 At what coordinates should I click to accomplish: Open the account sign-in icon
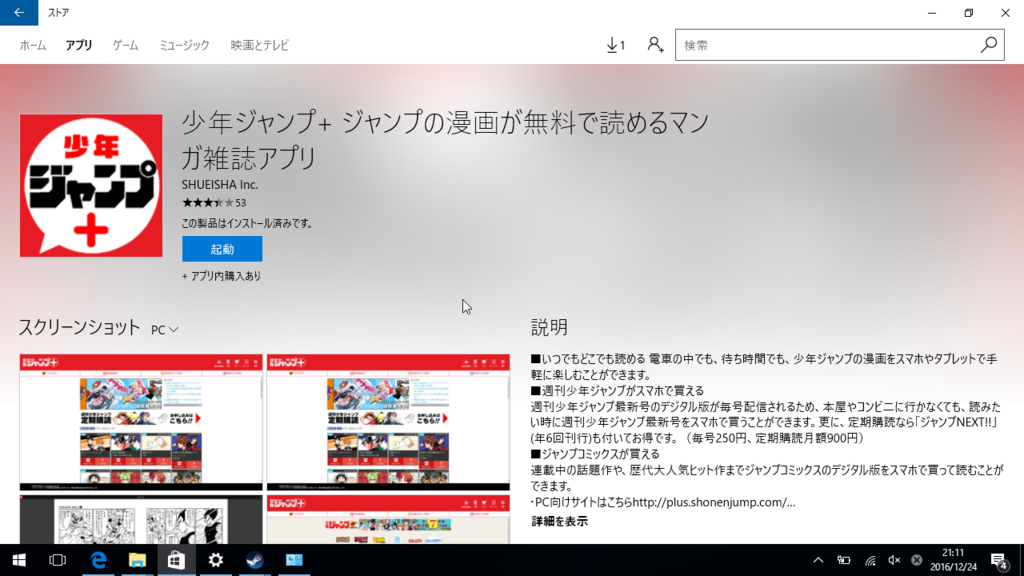[655, 45]
